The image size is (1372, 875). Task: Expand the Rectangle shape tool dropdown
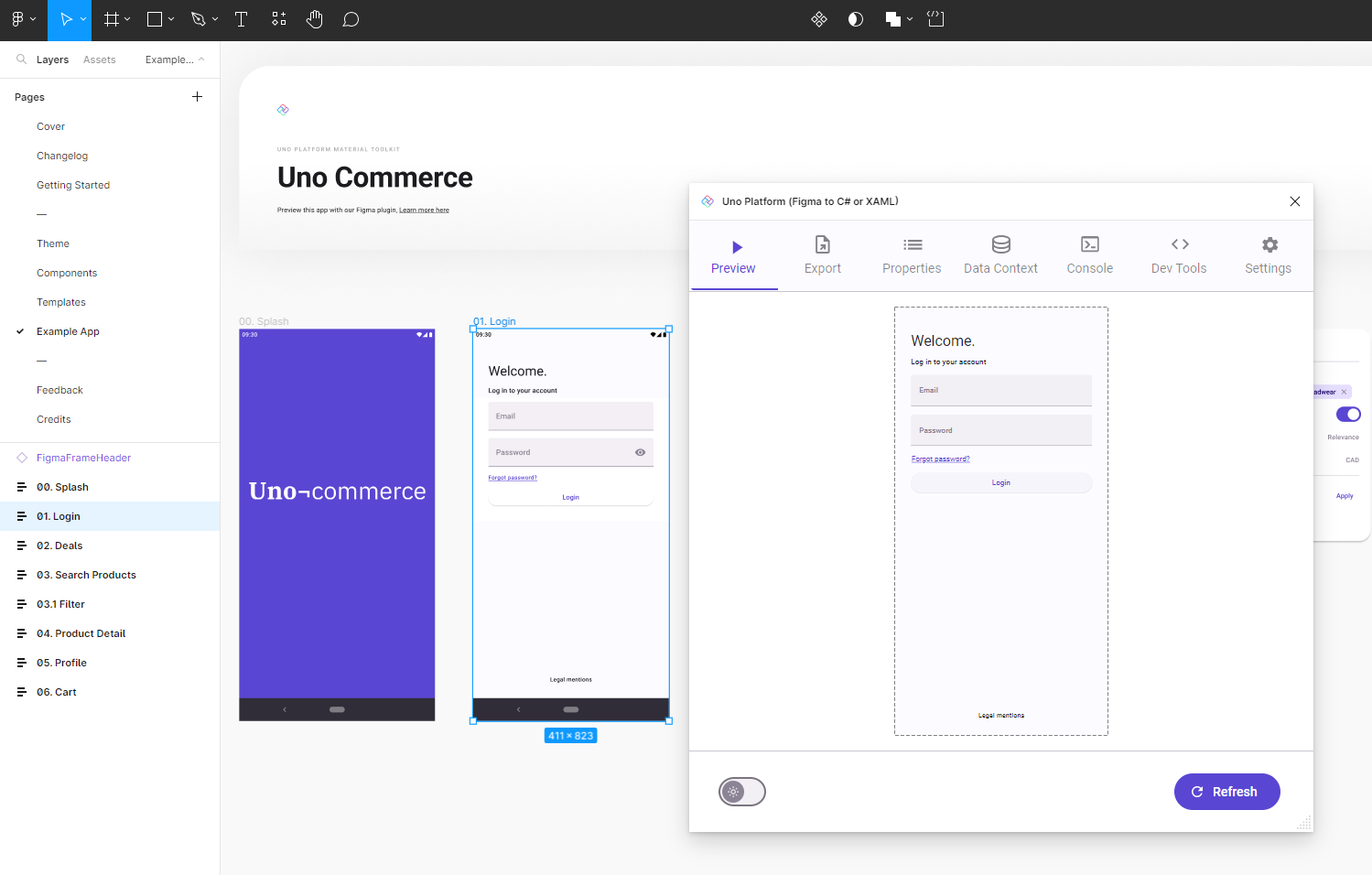click(171, 18)
